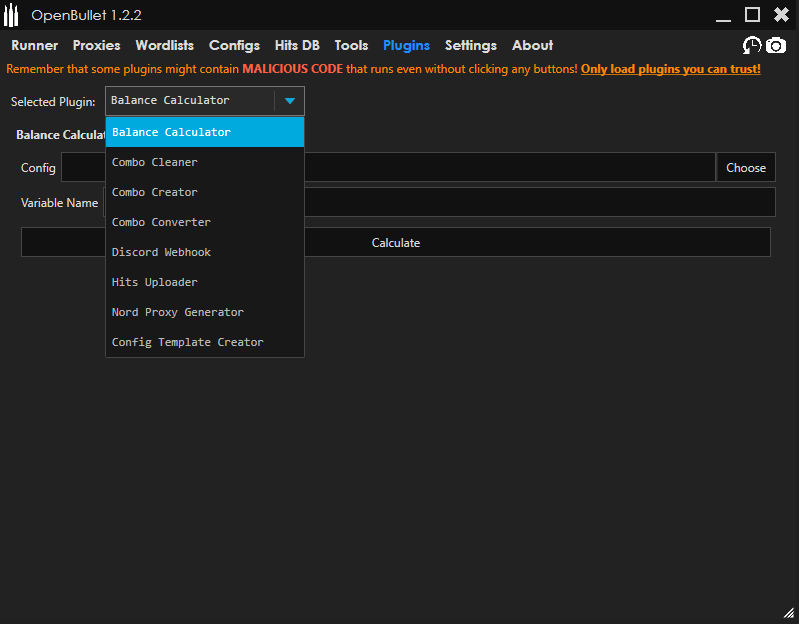Open the Configs tab
Image resolution: width=801 pixels, height=626 pixels.
[x=234, y=45]
